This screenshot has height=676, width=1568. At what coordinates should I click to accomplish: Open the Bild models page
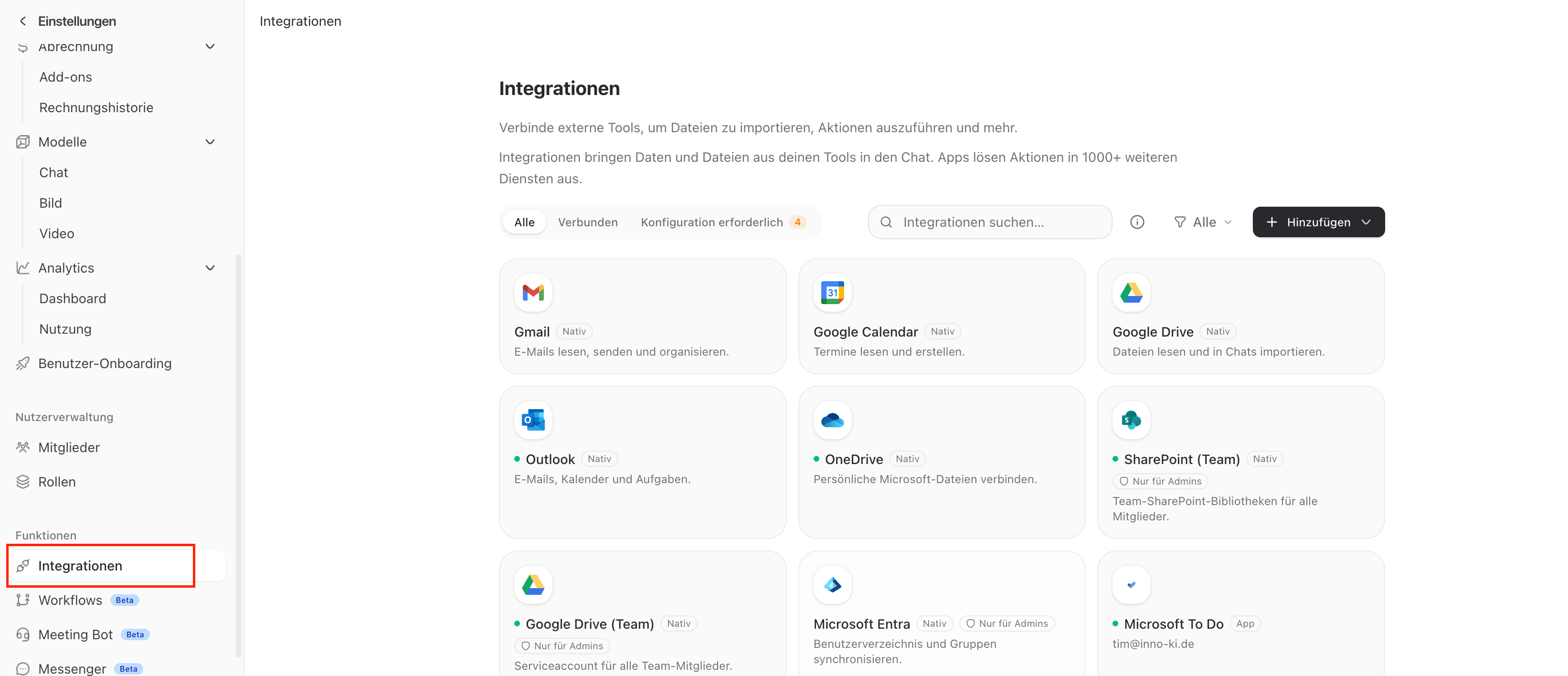pyautogui.click(x=51, y=203)
